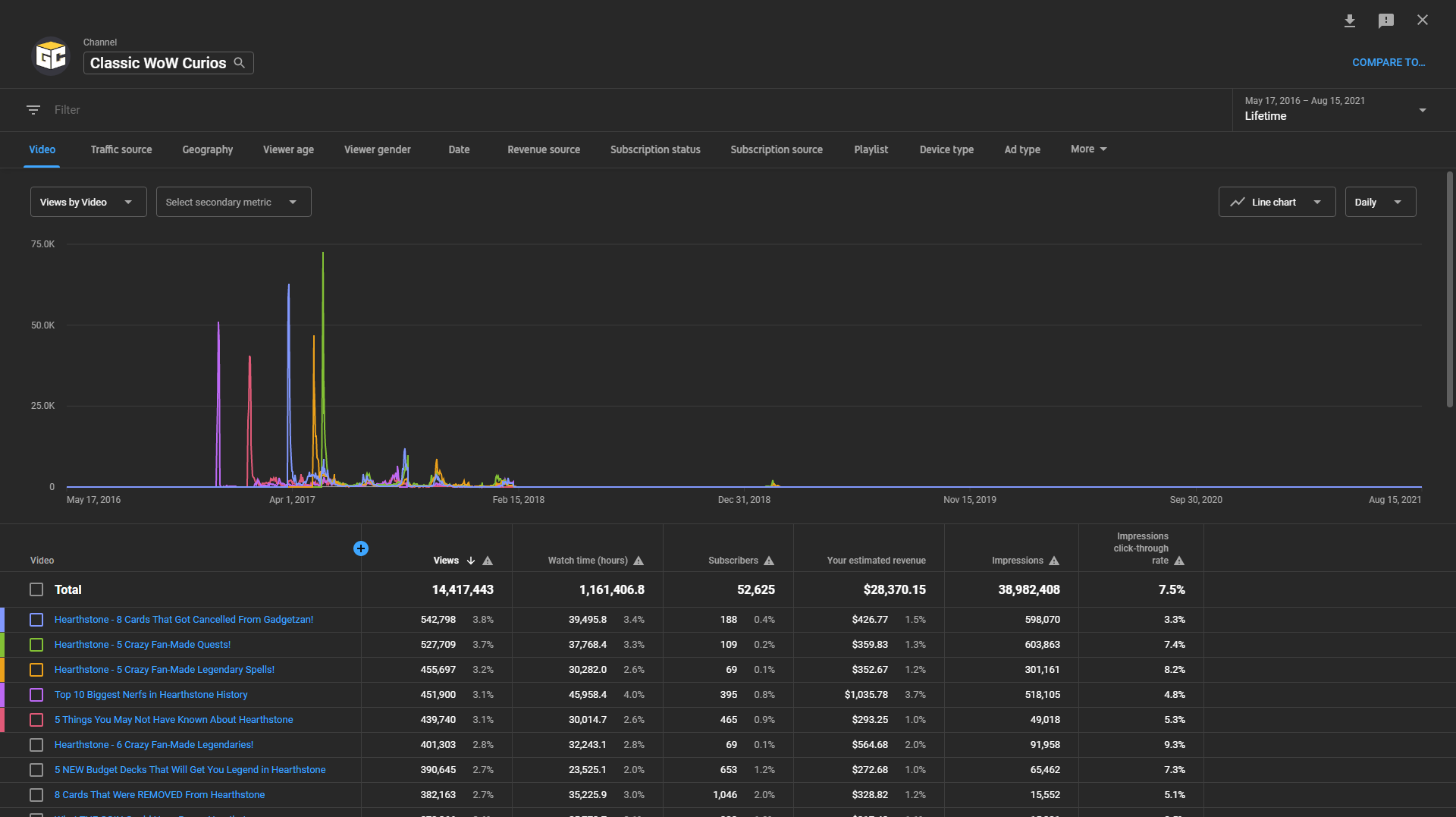
Task: Click the channel logo avatar
Action: (51, 56)
